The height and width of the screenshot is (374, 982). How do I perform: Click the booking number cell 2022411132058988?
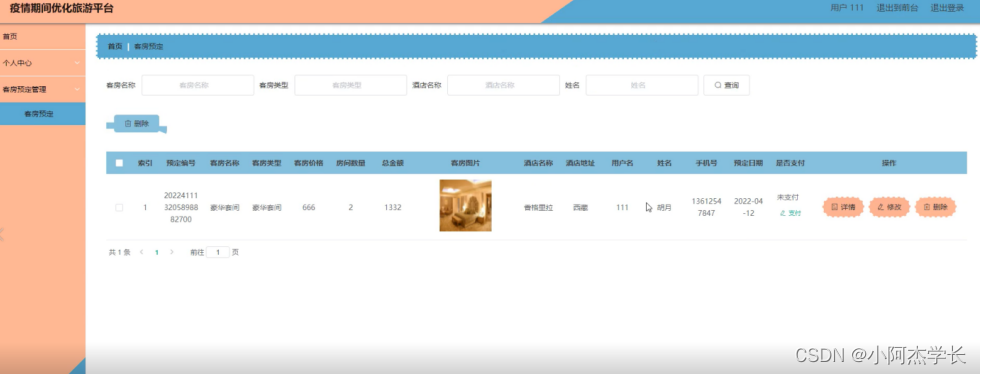click(x=181, y=207)
